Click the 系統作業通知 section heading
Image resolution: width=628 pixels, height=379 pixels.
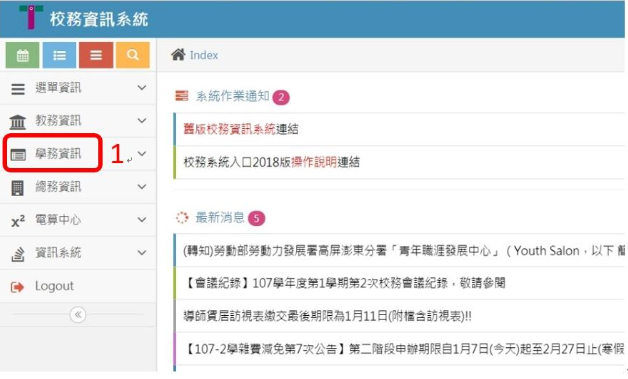232,96
